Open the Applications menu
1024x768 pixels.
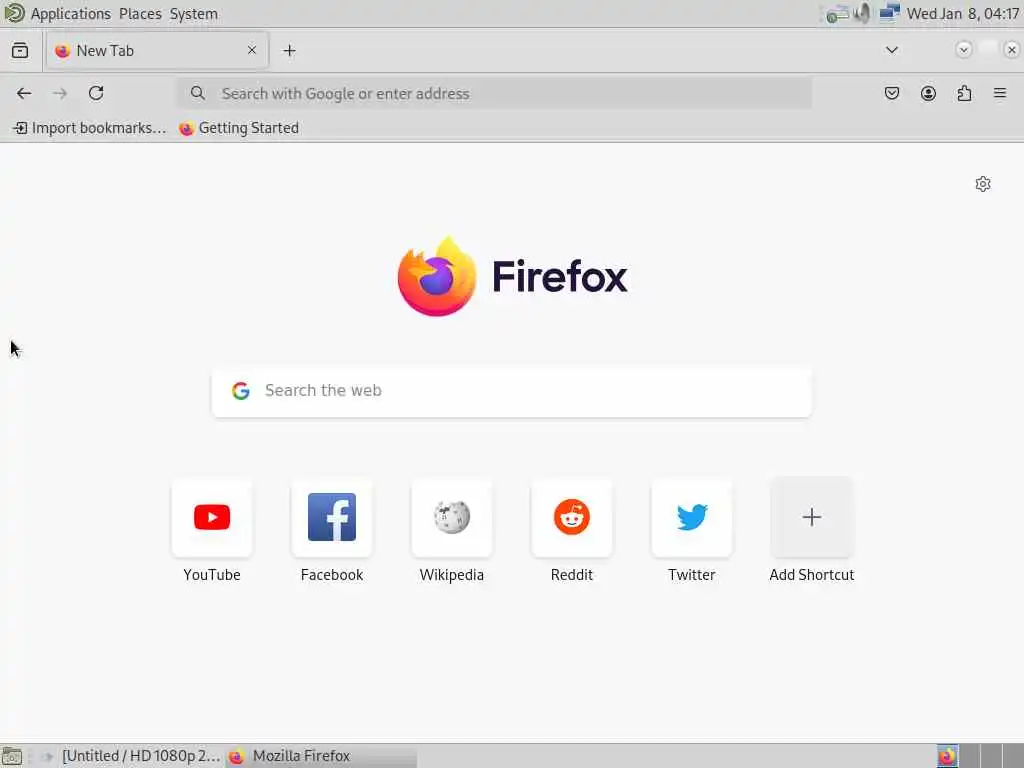[71, 14]
